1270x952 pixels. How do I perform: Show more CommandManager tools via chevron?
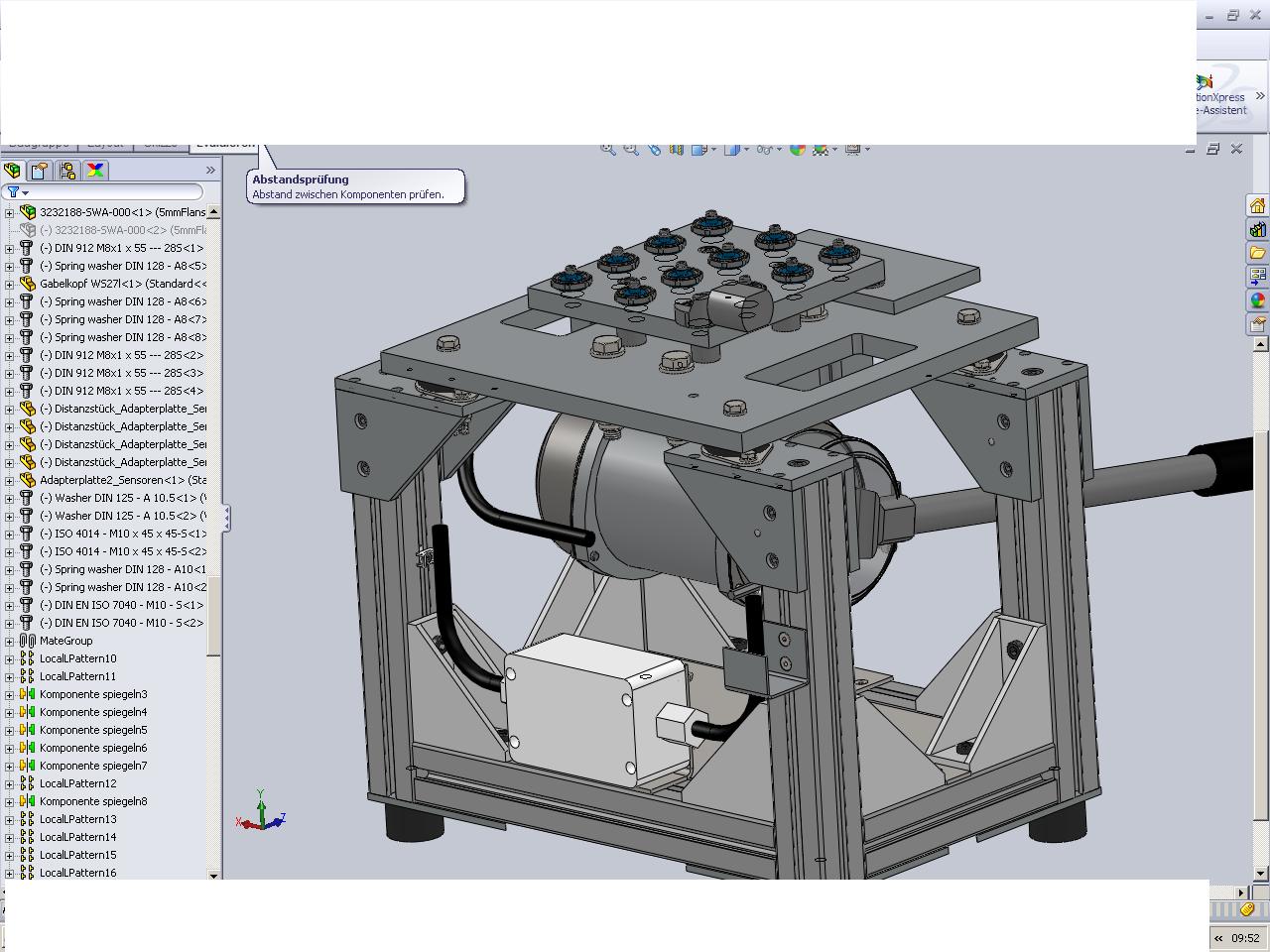click(1261, 96)
